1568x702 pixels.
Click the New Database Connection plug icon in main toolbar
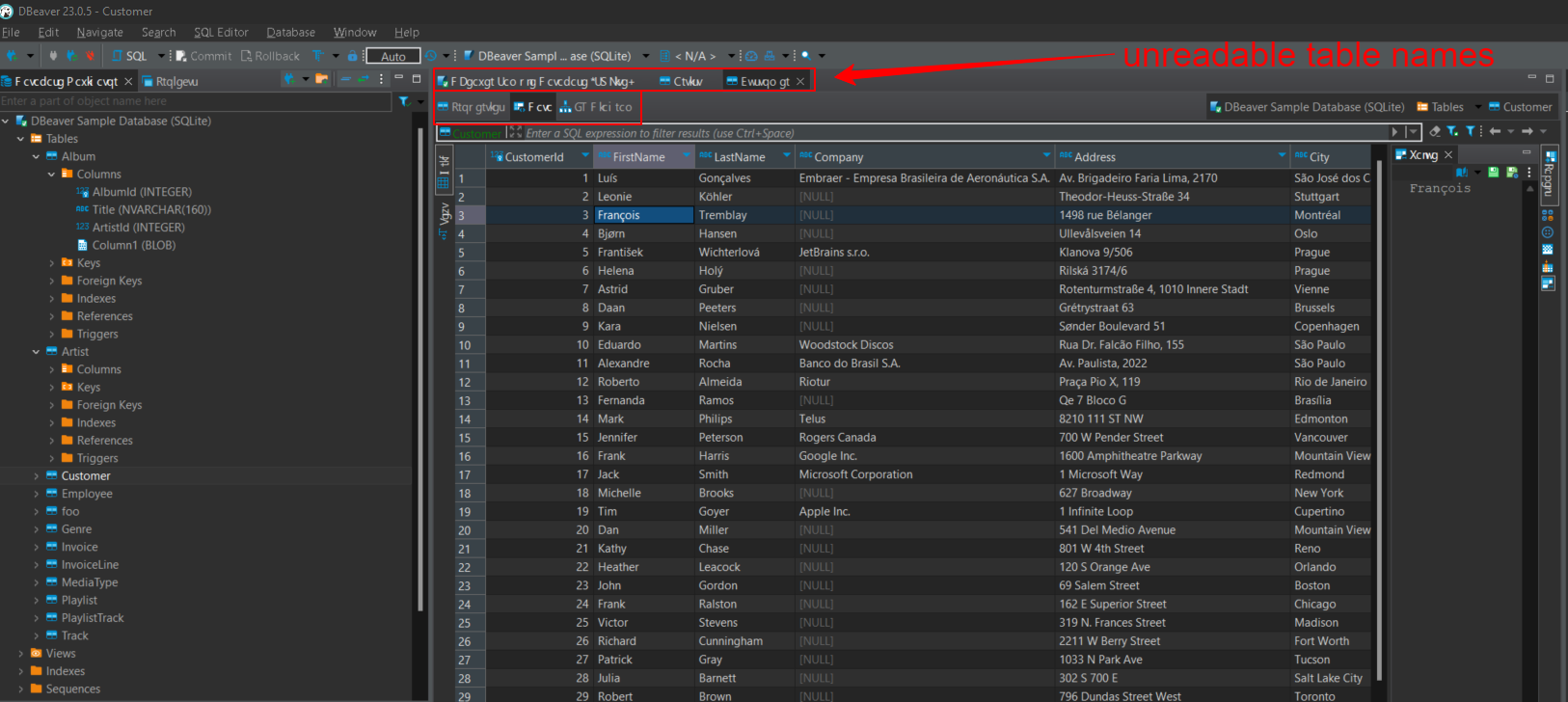click(x=12, y=56)
